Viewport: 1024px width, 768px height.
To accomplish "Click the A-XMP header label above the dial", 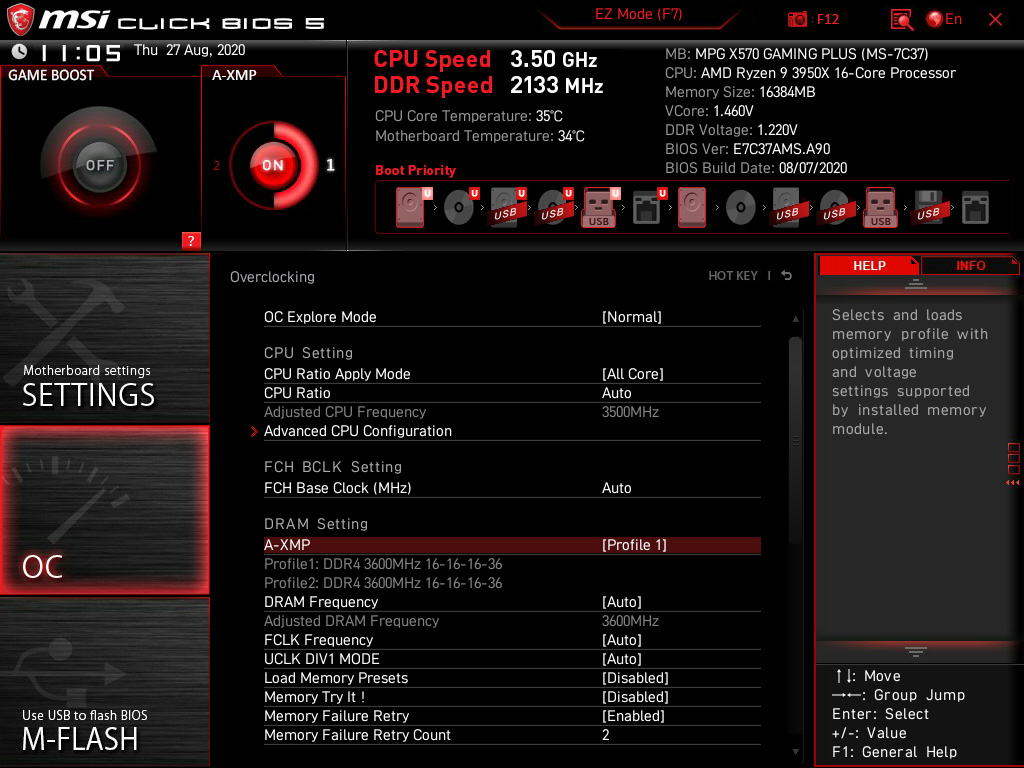I will 234,75.
